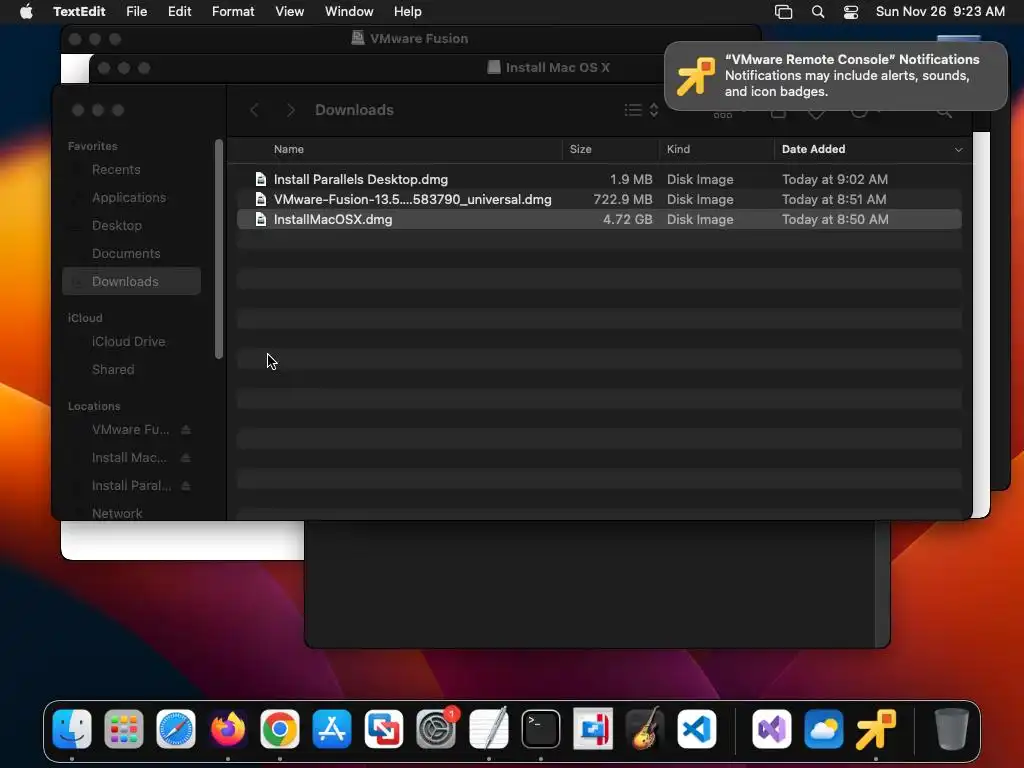1024x768 pixels.
Task: Eject the Install Paral... volume
Action: [x=185, y=486]
